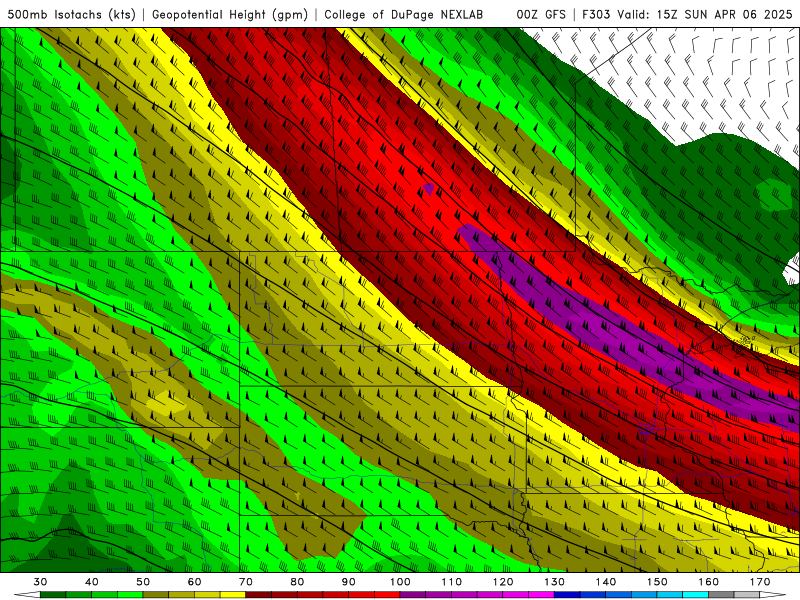Click the legend value '150'
Viewport: 800px width, 600px height.
(x=657, y=582)
